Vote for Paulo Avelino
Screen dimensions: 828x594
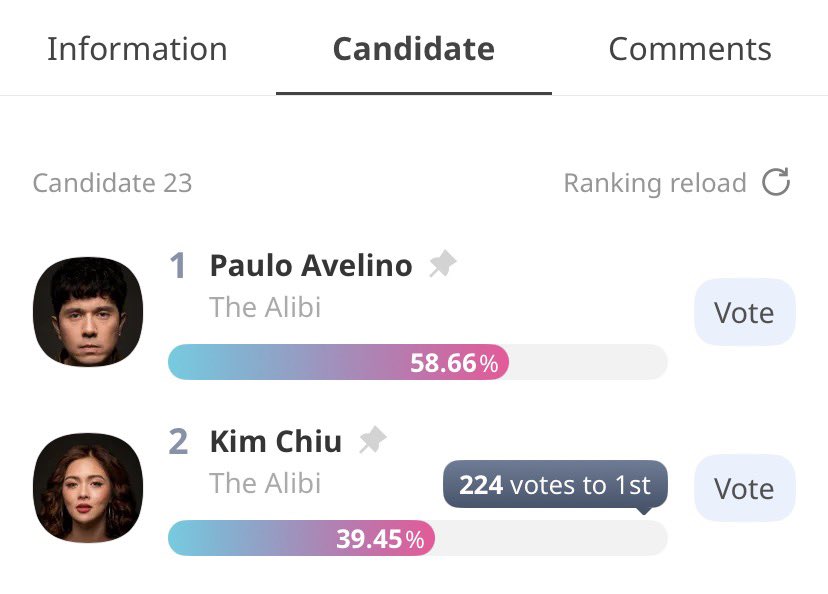(x=745, y=312)
